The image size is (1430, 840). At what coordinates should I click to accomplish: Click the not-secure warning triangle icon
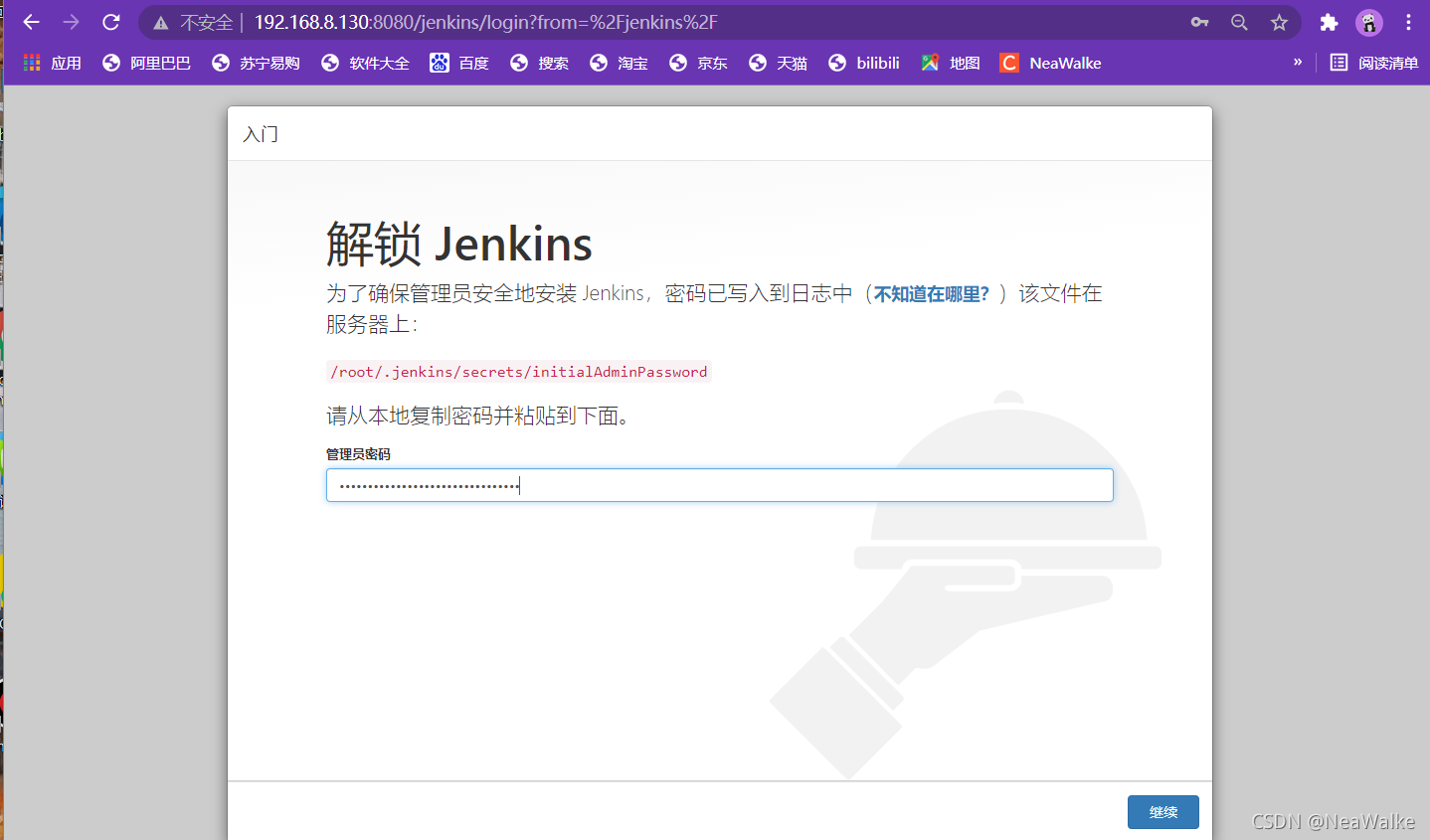(161, 23)
